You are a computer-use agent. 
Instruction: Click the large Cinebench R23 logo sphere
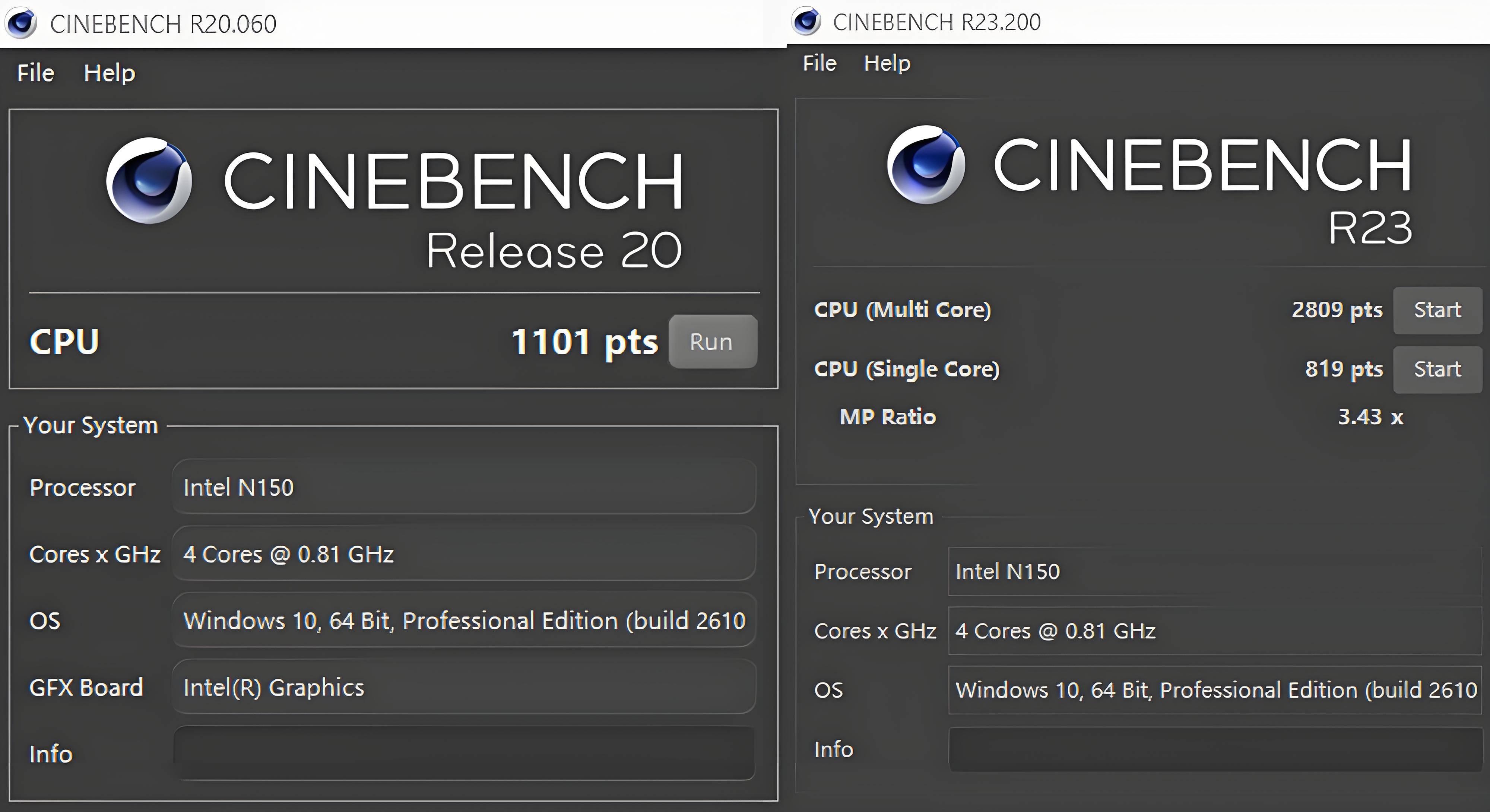click(x=925, y=164)
